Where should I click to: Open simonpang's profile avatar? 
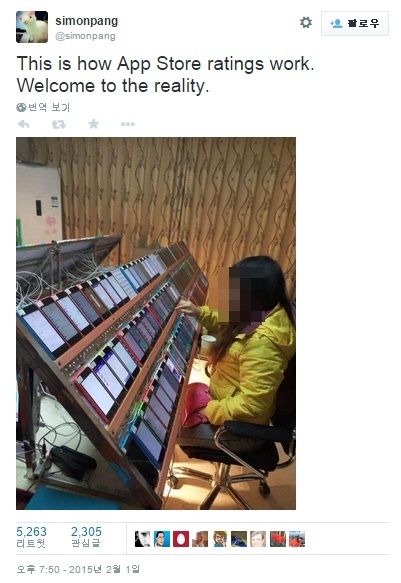click(x=32, y=27)
